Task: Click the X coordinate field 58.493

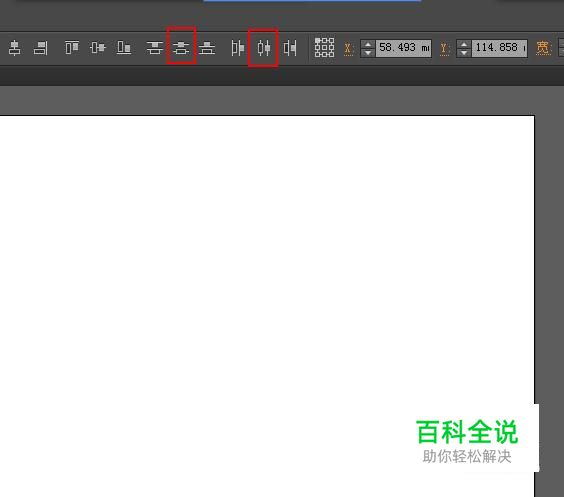Action: click(x=404, y=48)
